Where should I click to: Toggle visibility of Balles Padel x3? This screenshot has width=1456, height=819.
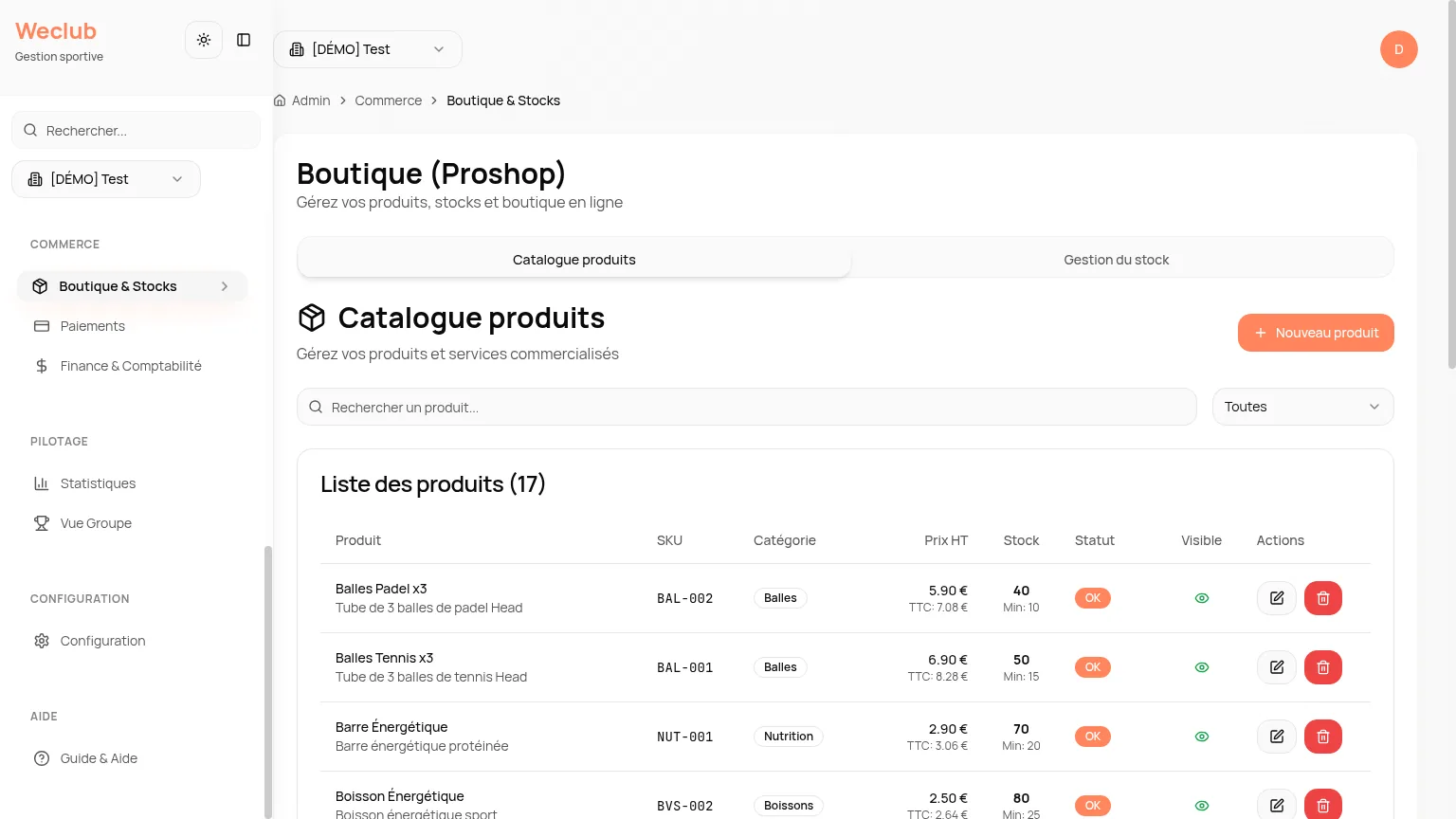pos(1202,598)
